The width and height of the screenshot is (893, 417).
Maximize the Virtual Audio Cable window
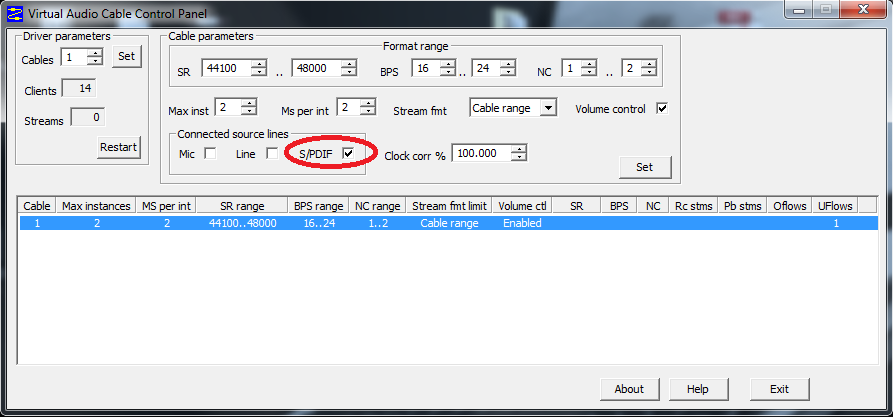coord(827,9)
